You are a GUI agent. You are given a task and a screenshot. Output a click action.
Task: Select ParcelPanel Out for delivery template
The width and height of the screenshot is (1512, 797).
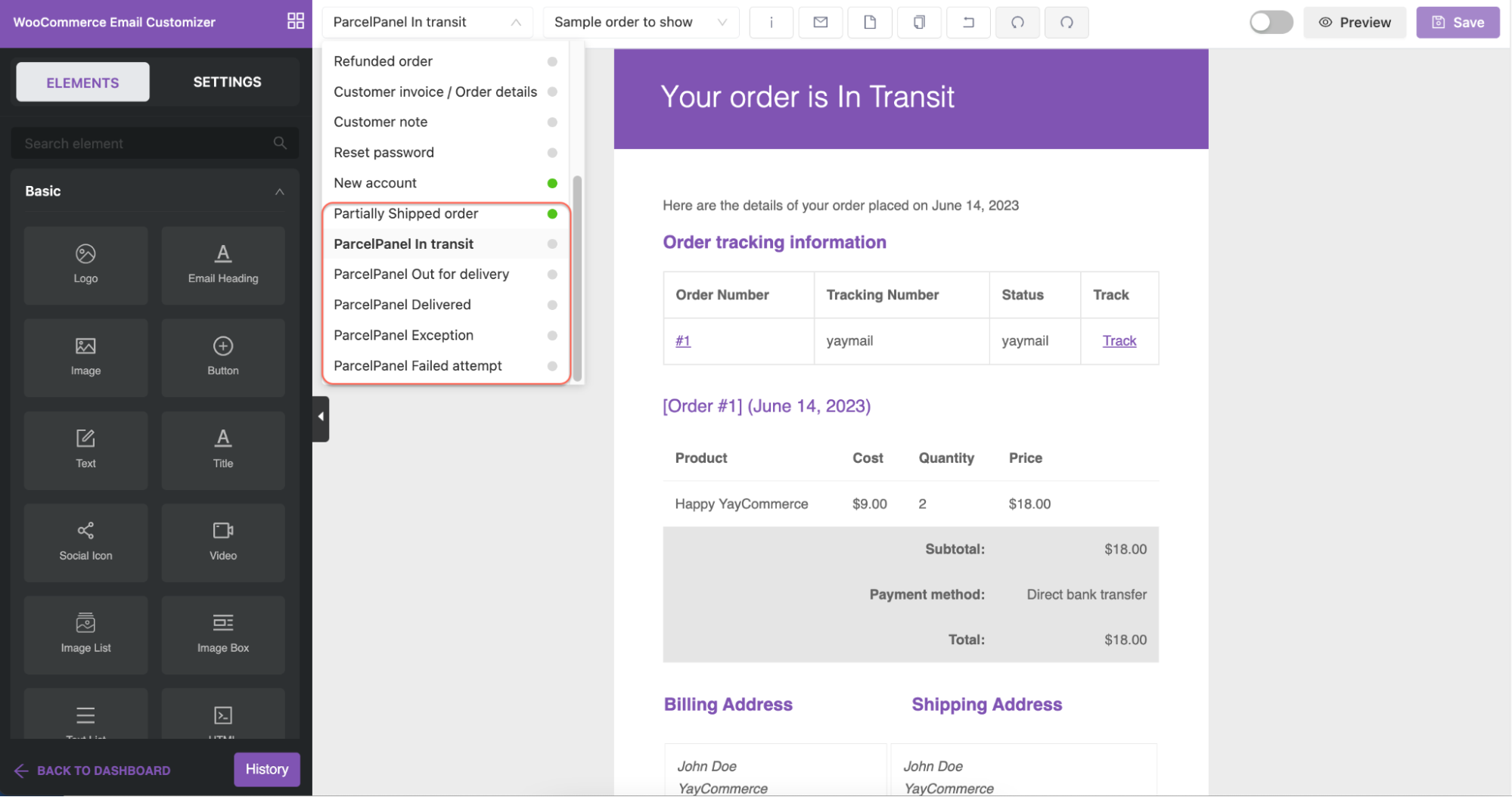(x=446, y=274)
